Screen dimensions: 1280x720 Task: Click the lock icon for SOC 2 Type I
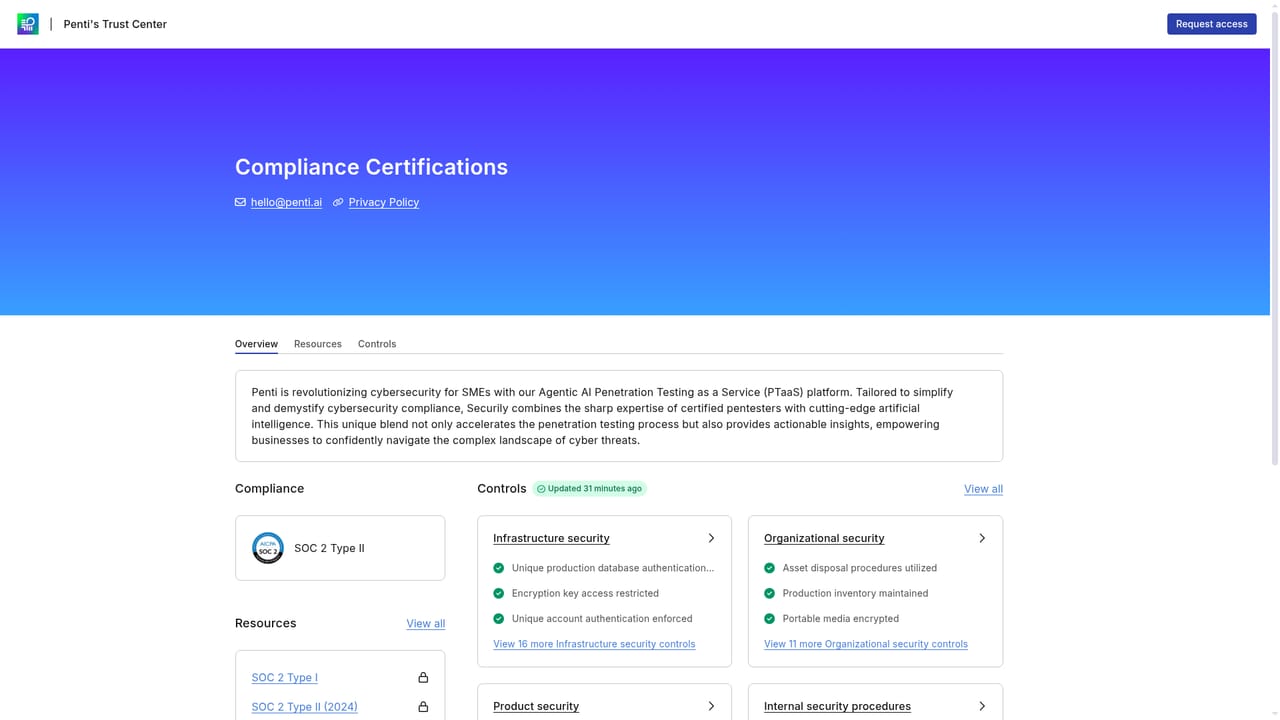click(423, 678)
